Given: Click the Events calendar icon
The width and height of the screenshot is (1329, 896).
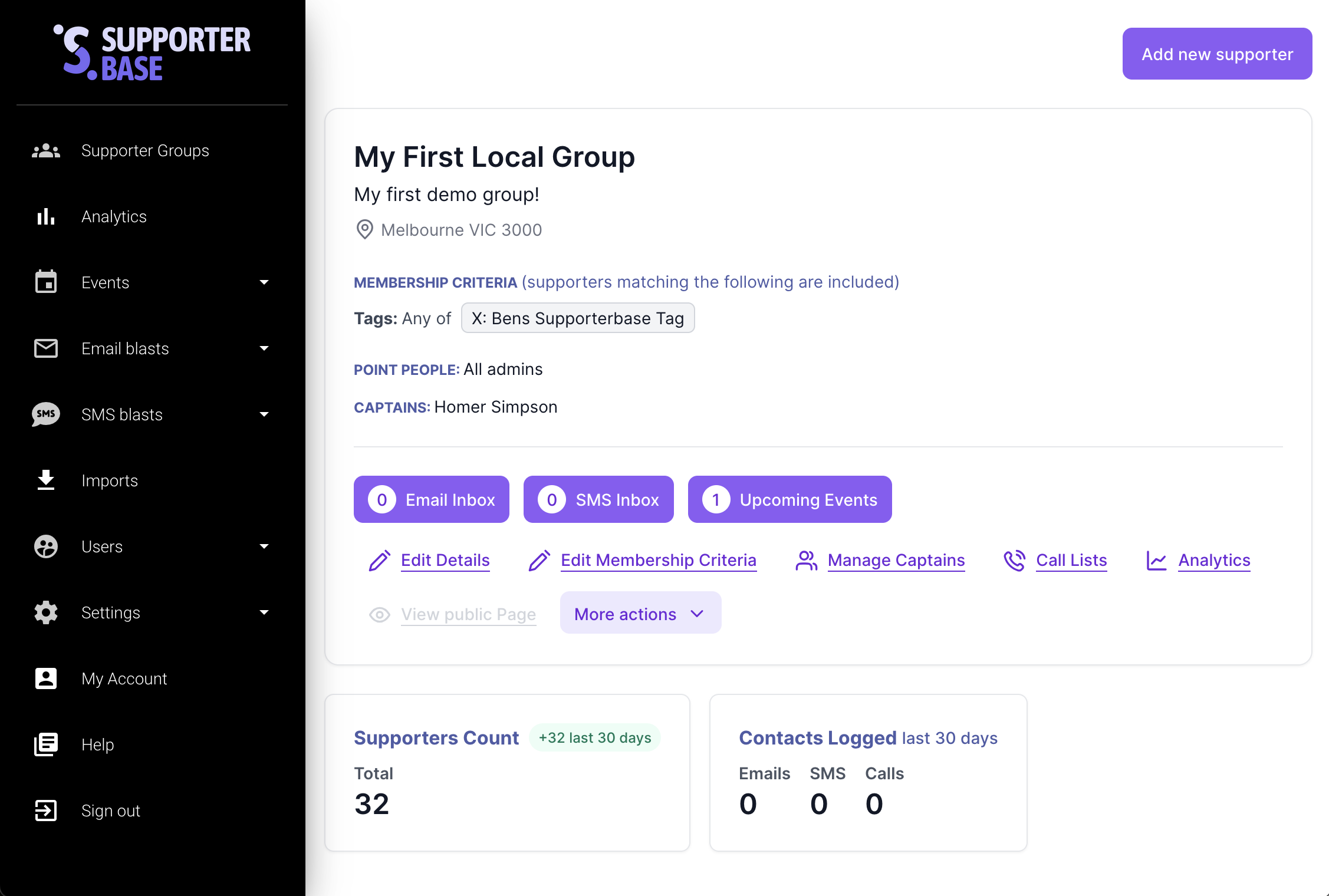Looking at the screenshot, I should click(46, 282).
